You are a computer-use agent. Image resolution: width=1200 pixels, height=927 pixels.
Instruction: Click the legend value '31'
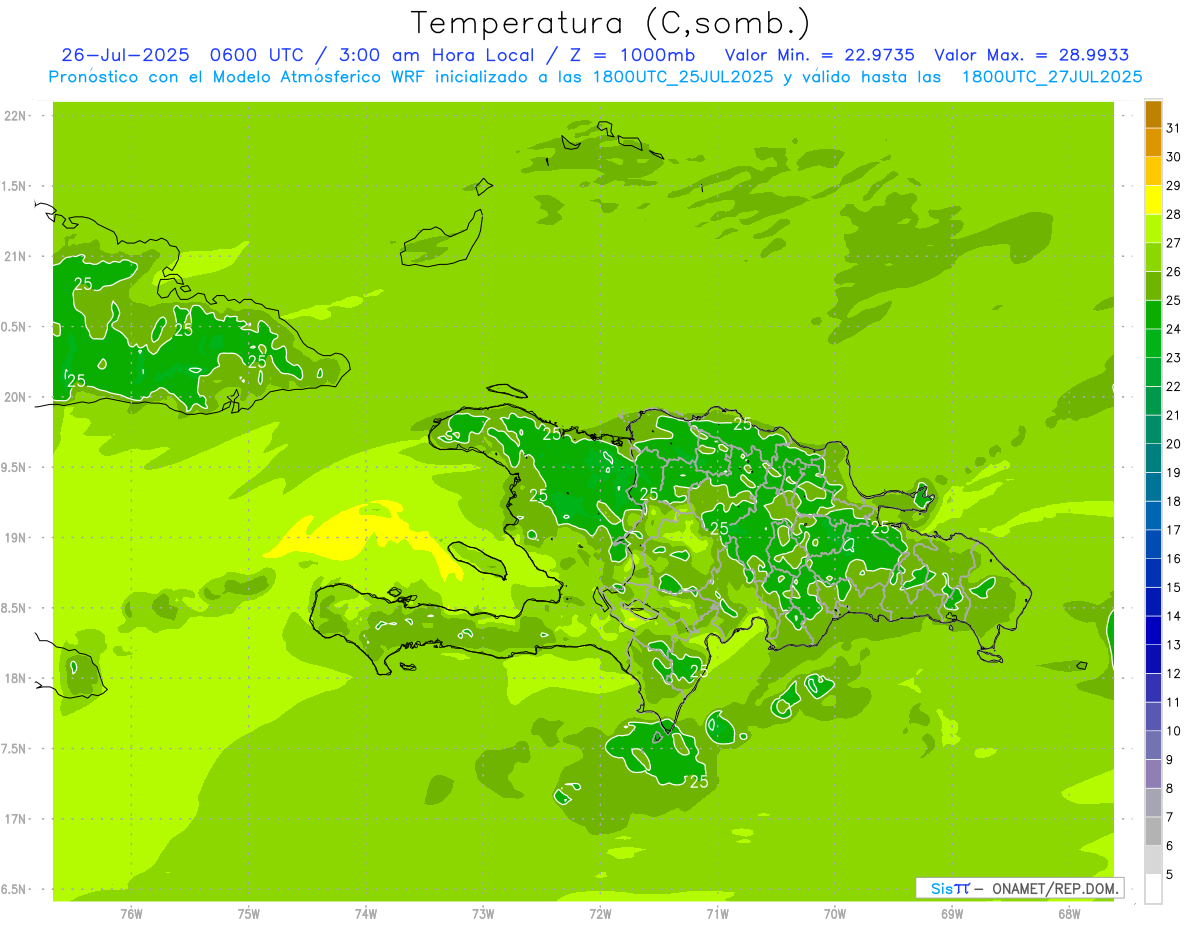click(x=1174, y=128)
